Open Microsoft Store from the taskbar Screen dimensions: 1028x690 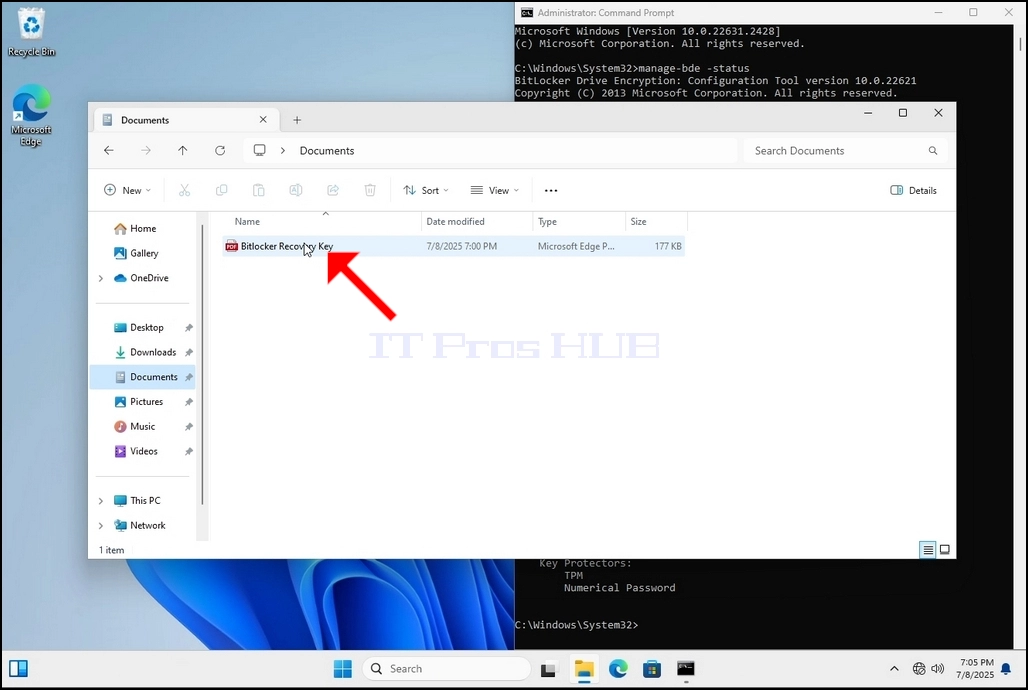pyautogui.click(x=652, y=668)
